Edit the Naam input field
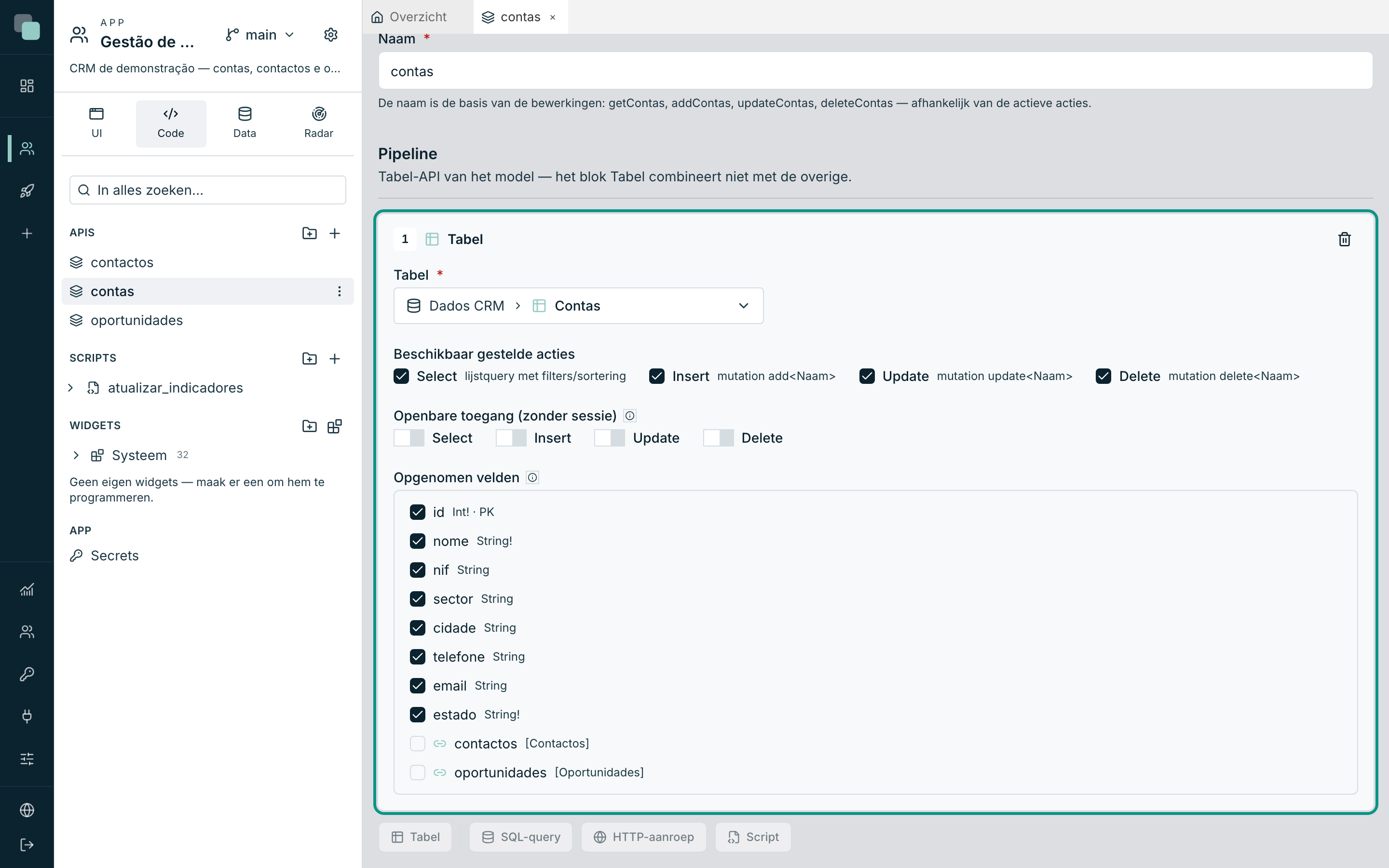 (x=875, y=70)
